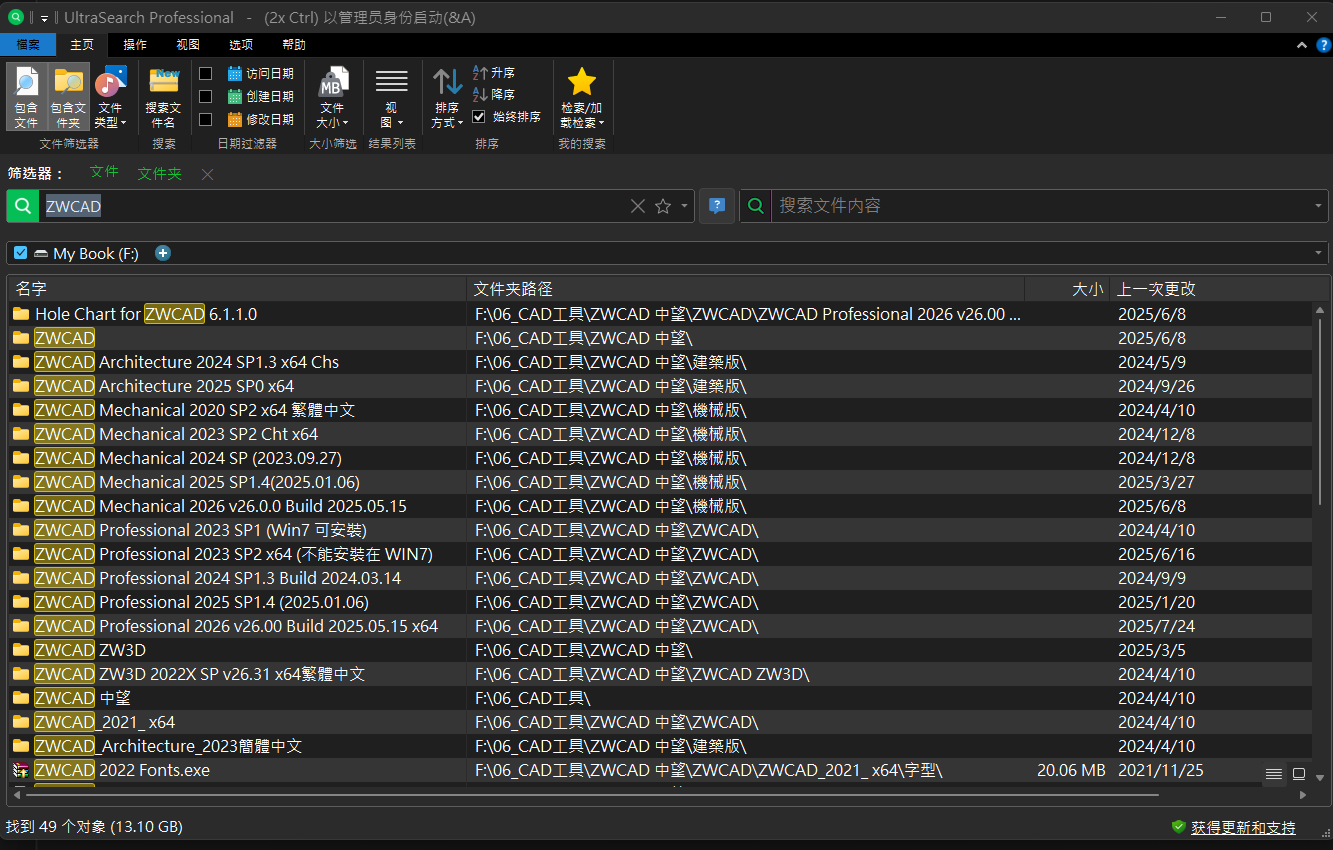1333x850 pixels.
Task: Toggle the 包含文件夹 include-folders filter icon
Action: [x=68, y=97]
